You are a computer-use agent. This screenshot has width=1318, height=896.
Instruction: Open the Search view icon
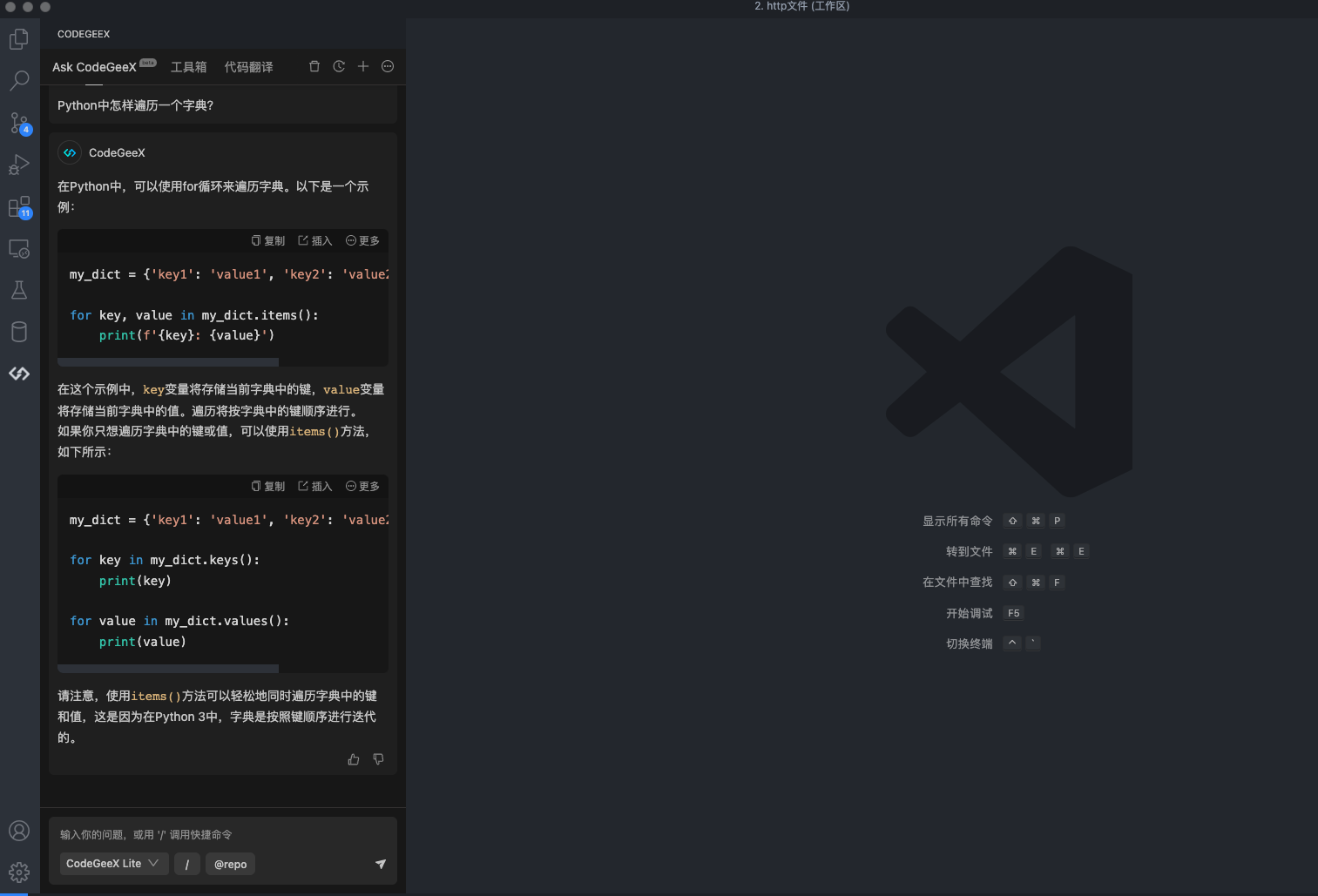[x=19, y=81]
